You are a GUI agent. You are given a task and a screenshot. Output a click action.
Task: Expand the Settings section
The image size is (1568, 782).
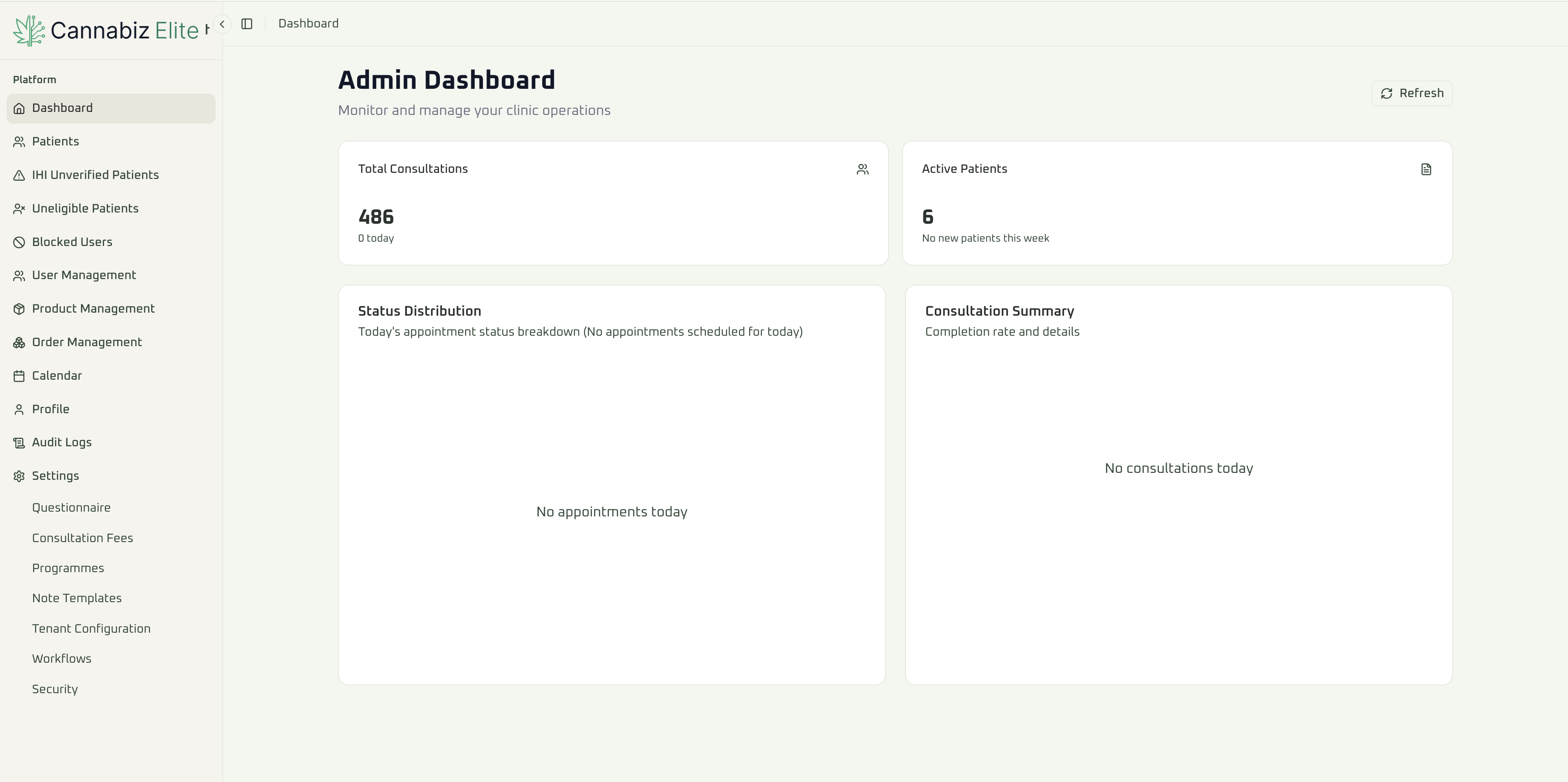55,475
